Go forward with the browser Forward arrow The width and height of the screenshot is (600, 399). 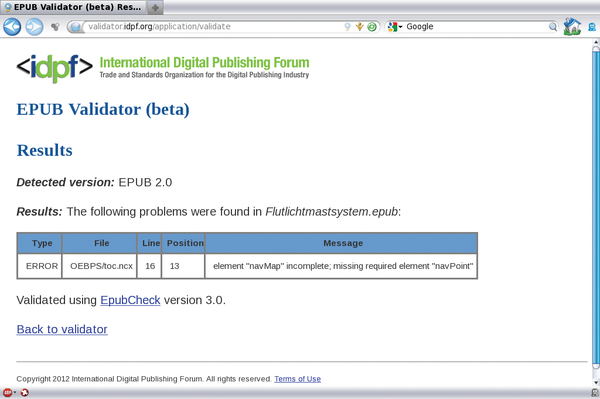tap(34, 27)
